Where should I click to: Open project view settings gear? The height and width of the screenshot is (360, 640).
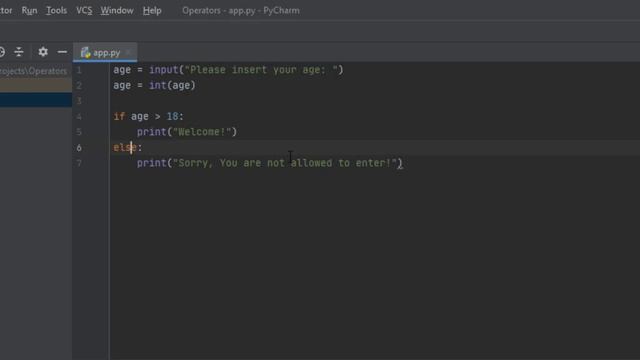tap(43, 52)
